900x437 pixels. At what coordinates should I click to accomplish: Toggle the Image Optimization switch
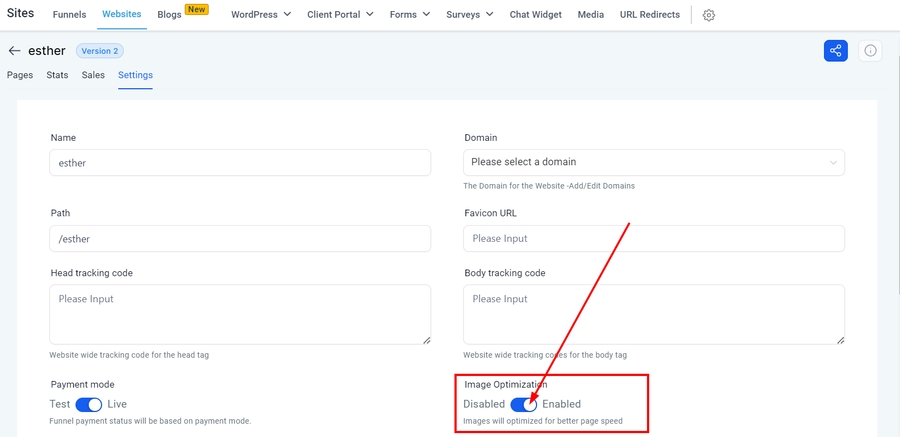(523, 404)
